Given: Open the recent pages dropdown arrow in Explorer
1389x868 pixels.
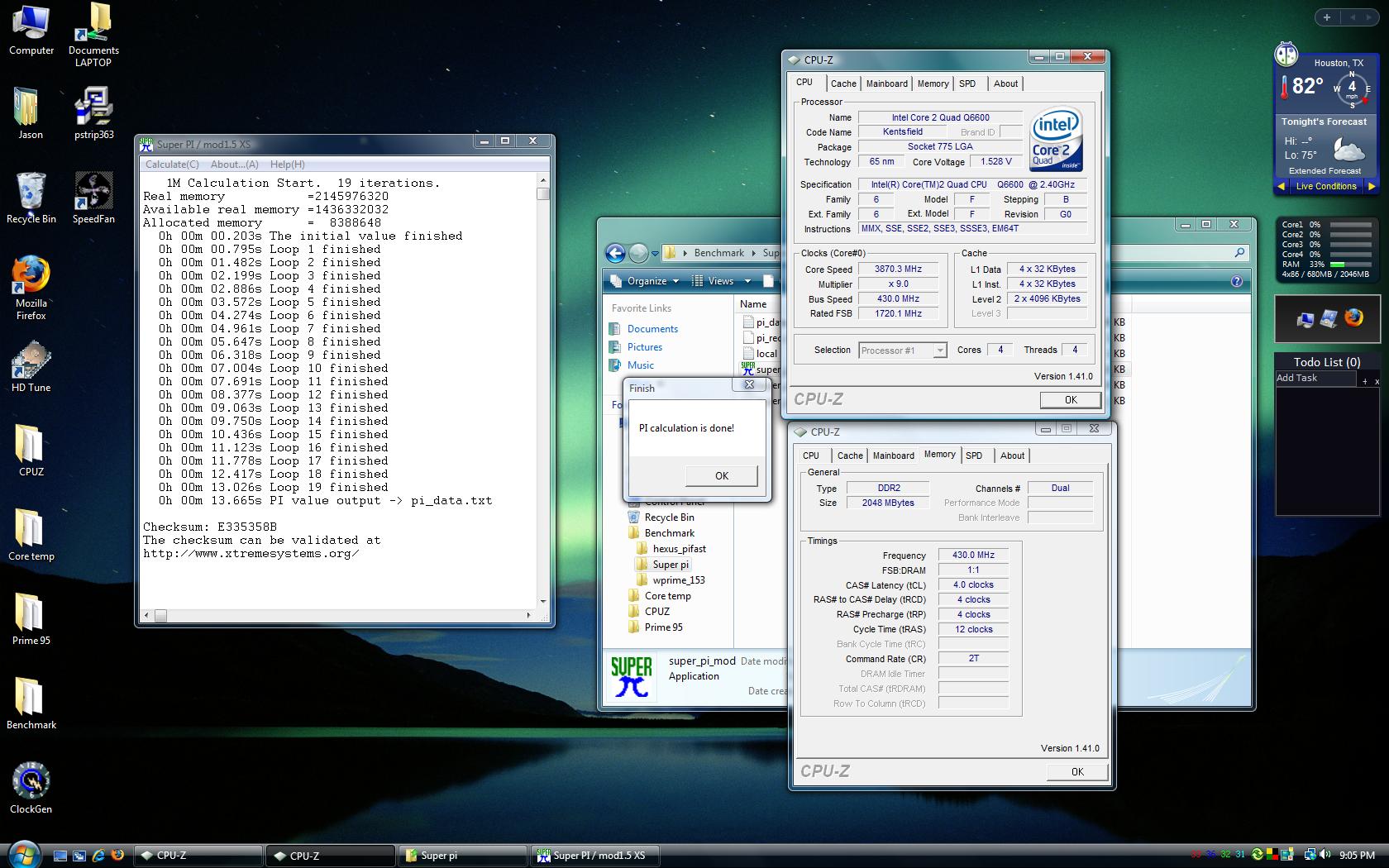Looking at the screenshot, I should [655, 254].
